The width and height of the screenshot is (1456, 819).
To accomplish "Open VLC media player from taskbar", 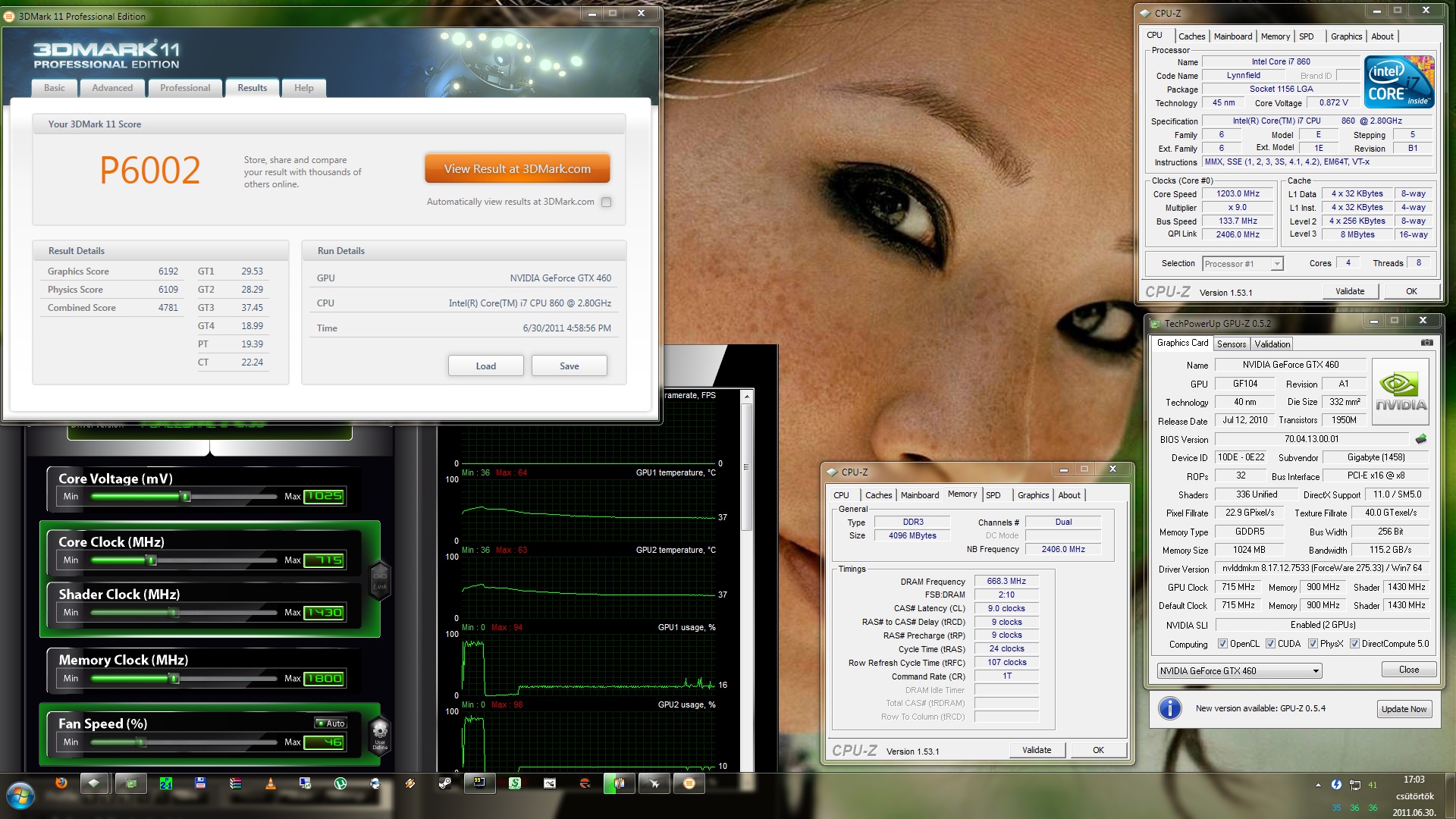I will coord(270,783).
